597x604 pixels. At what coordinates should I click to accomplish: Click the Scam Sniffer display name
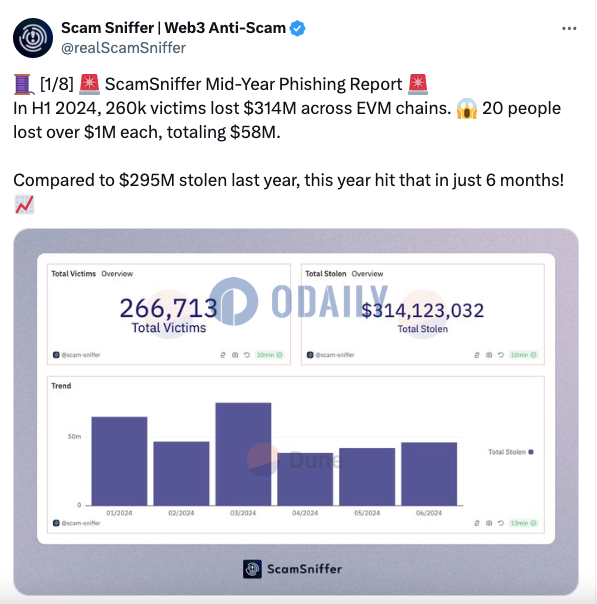(x=173, y=28)
